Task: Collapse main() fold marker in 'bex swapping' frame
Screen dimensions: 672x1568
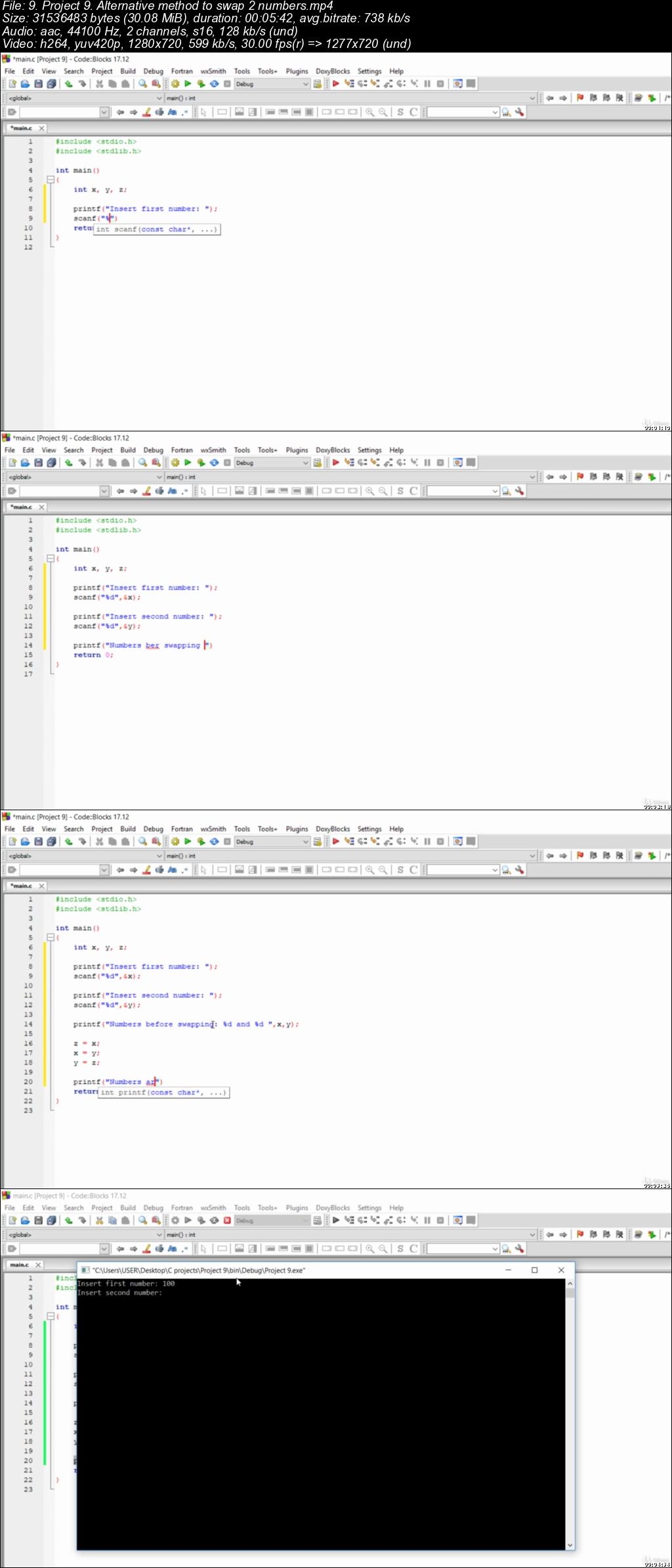Action: point(51,558)
